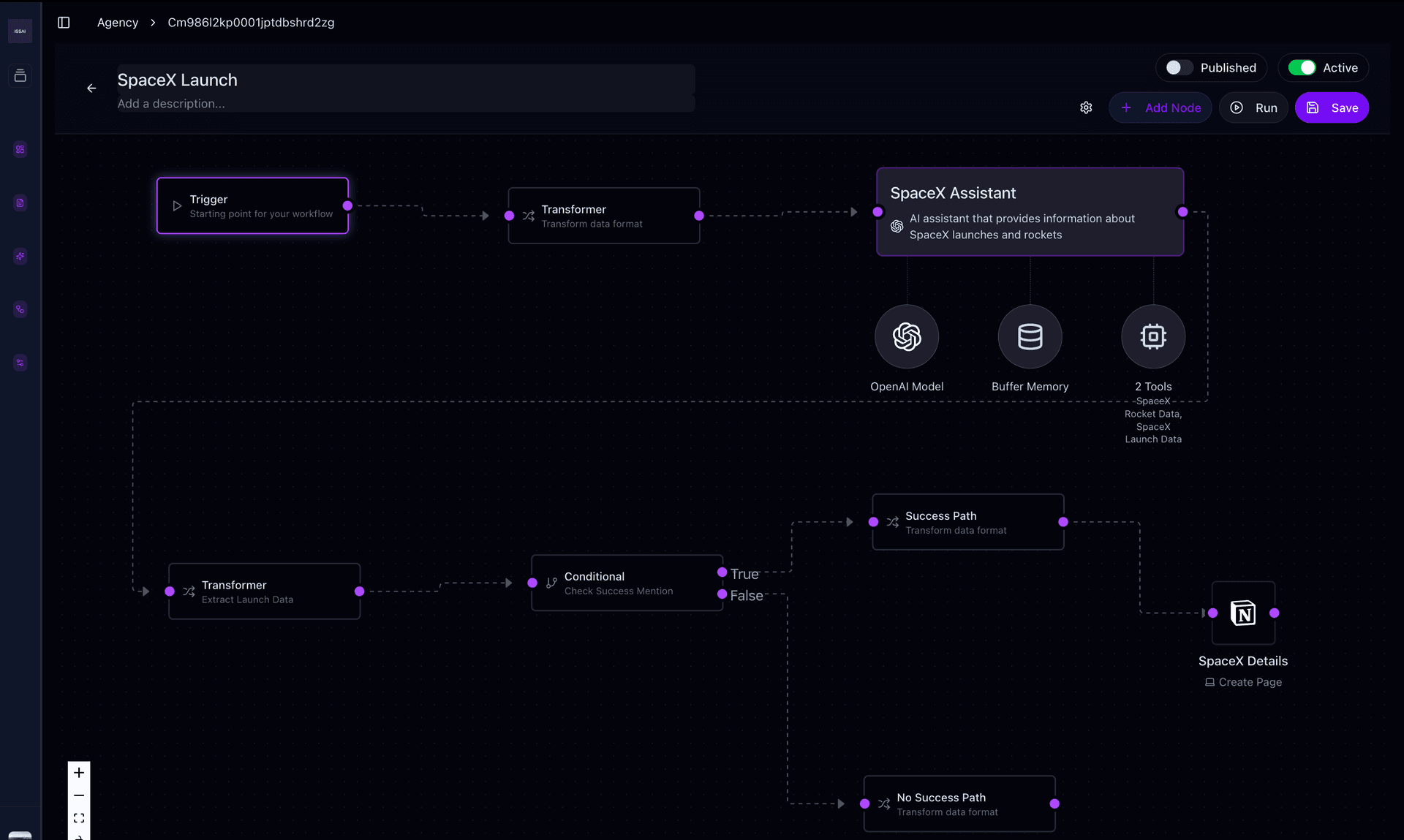Edit the workflow title SpaceX Launch

pyautogui.click(x=178, y=80)
